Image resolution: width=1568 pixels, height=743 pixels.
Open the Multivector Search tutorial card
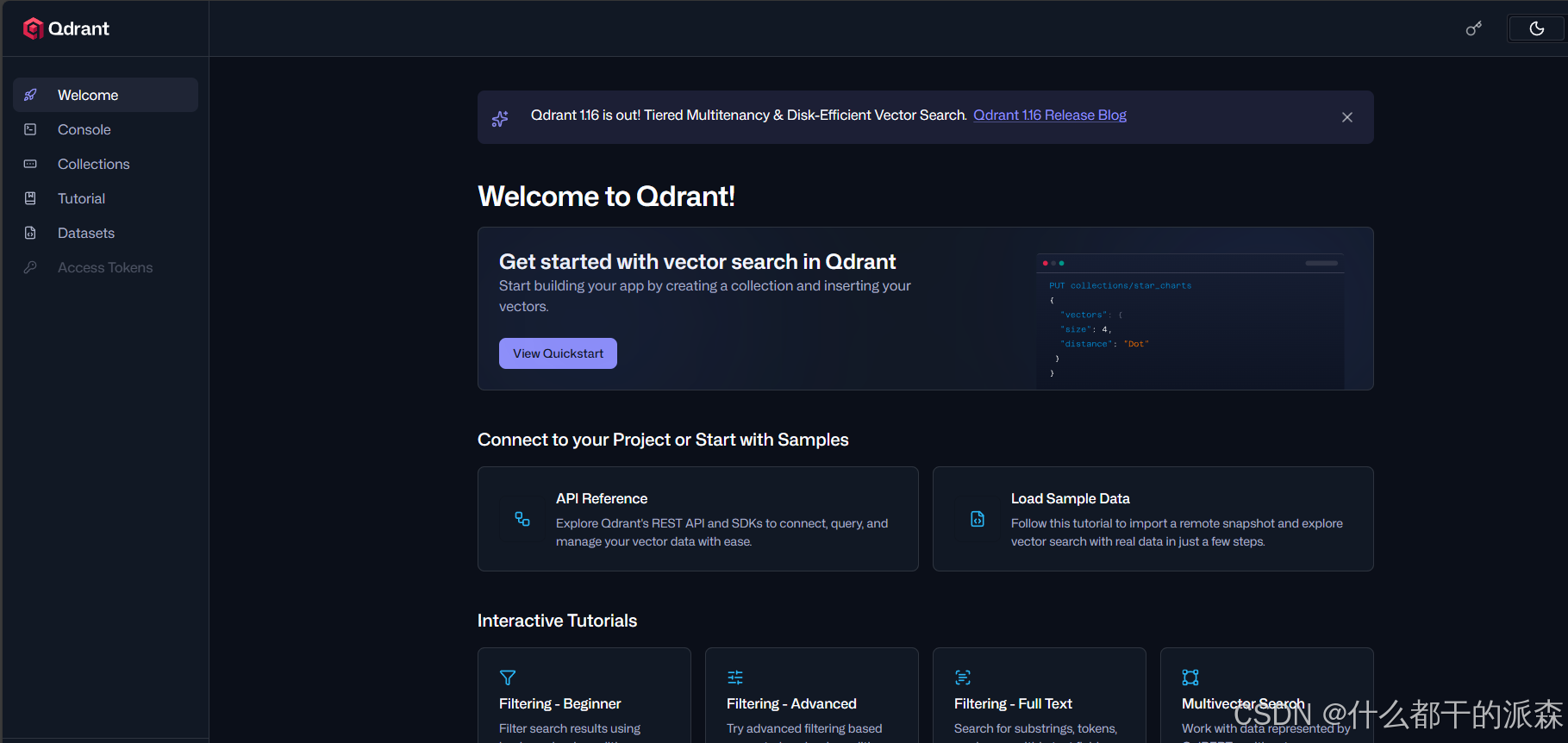pos(1267,695)
